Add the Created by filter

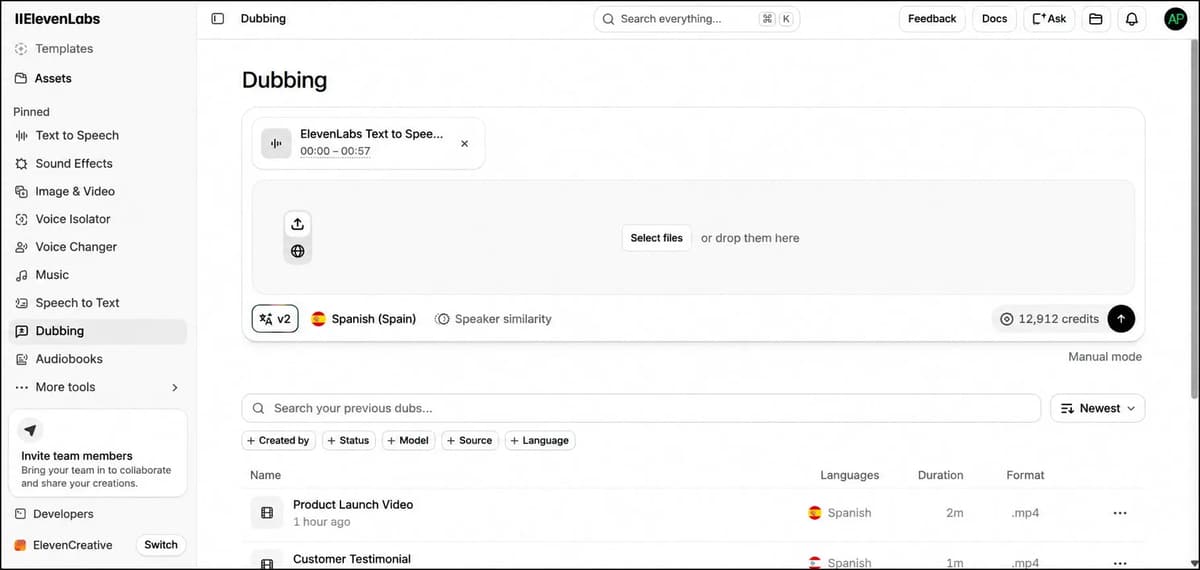(x=278, y=440)
